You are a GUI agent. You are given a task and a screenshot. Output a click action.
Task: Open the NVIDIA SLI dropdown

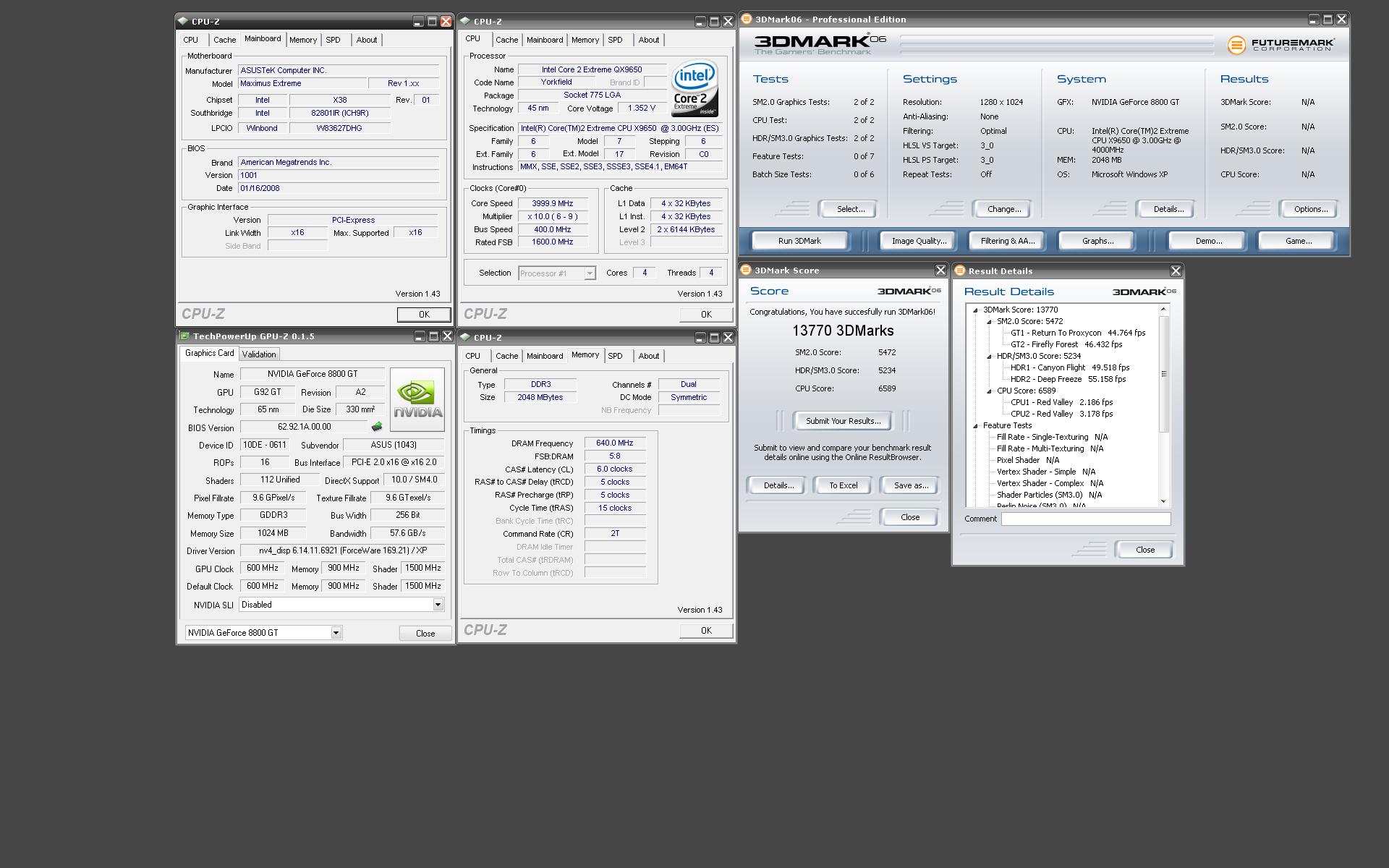(x=438, y=605)
